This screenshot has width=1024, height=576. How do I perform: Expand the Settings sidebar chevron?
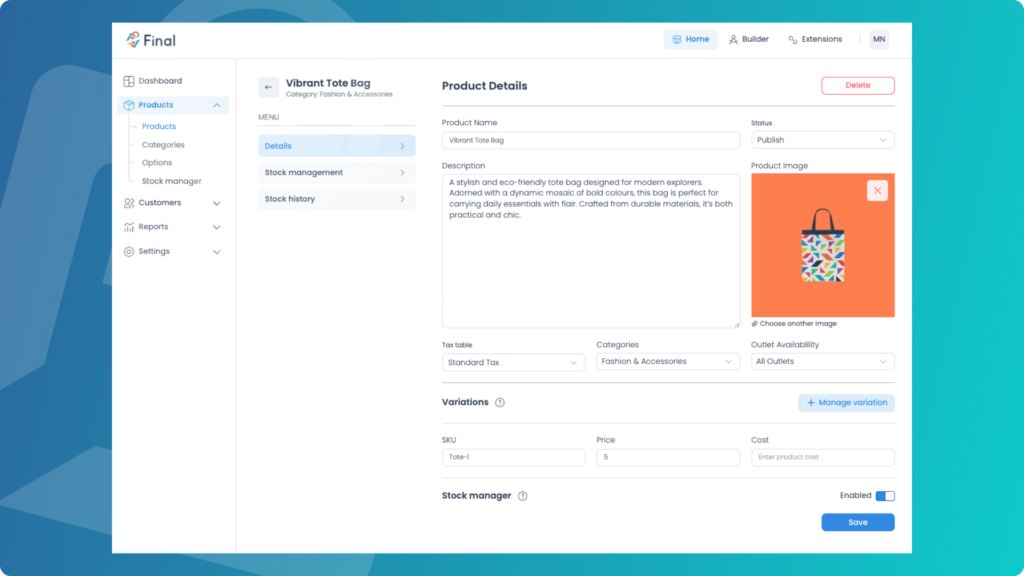pyautogui.click(x=217, y=252)
